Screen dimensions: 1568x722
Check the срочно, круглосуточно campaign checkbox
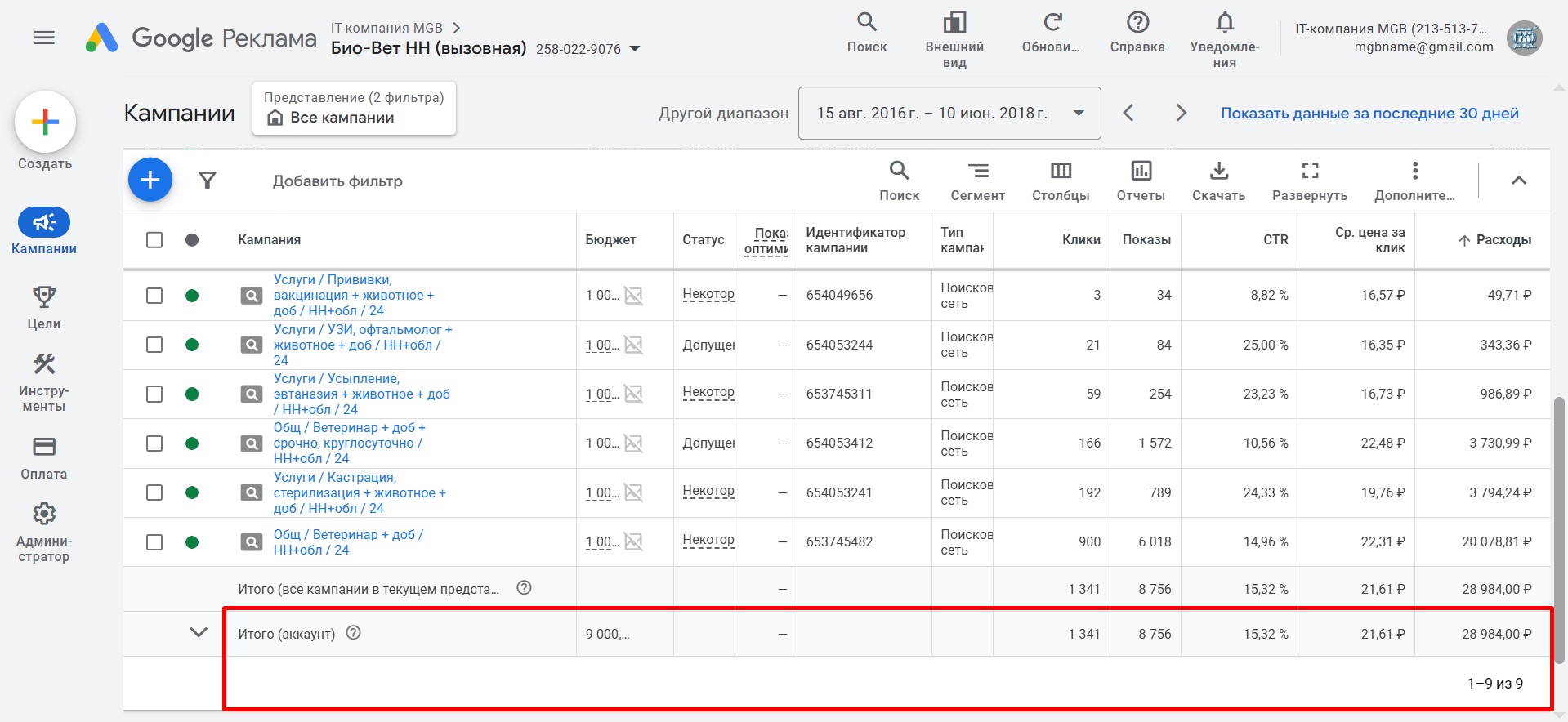154,443
